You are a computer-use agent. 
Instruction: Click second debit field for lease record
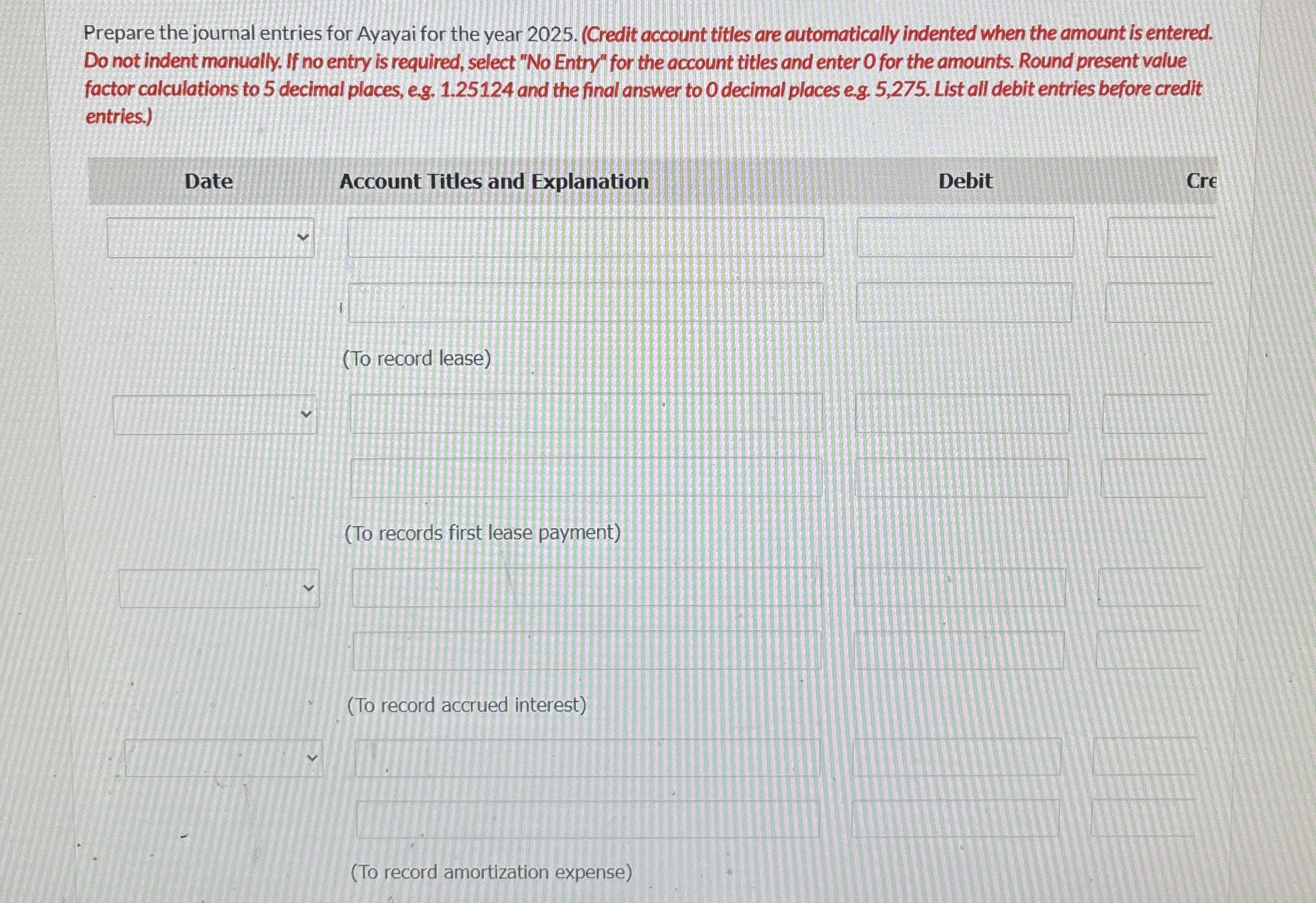tap(965, 303)
